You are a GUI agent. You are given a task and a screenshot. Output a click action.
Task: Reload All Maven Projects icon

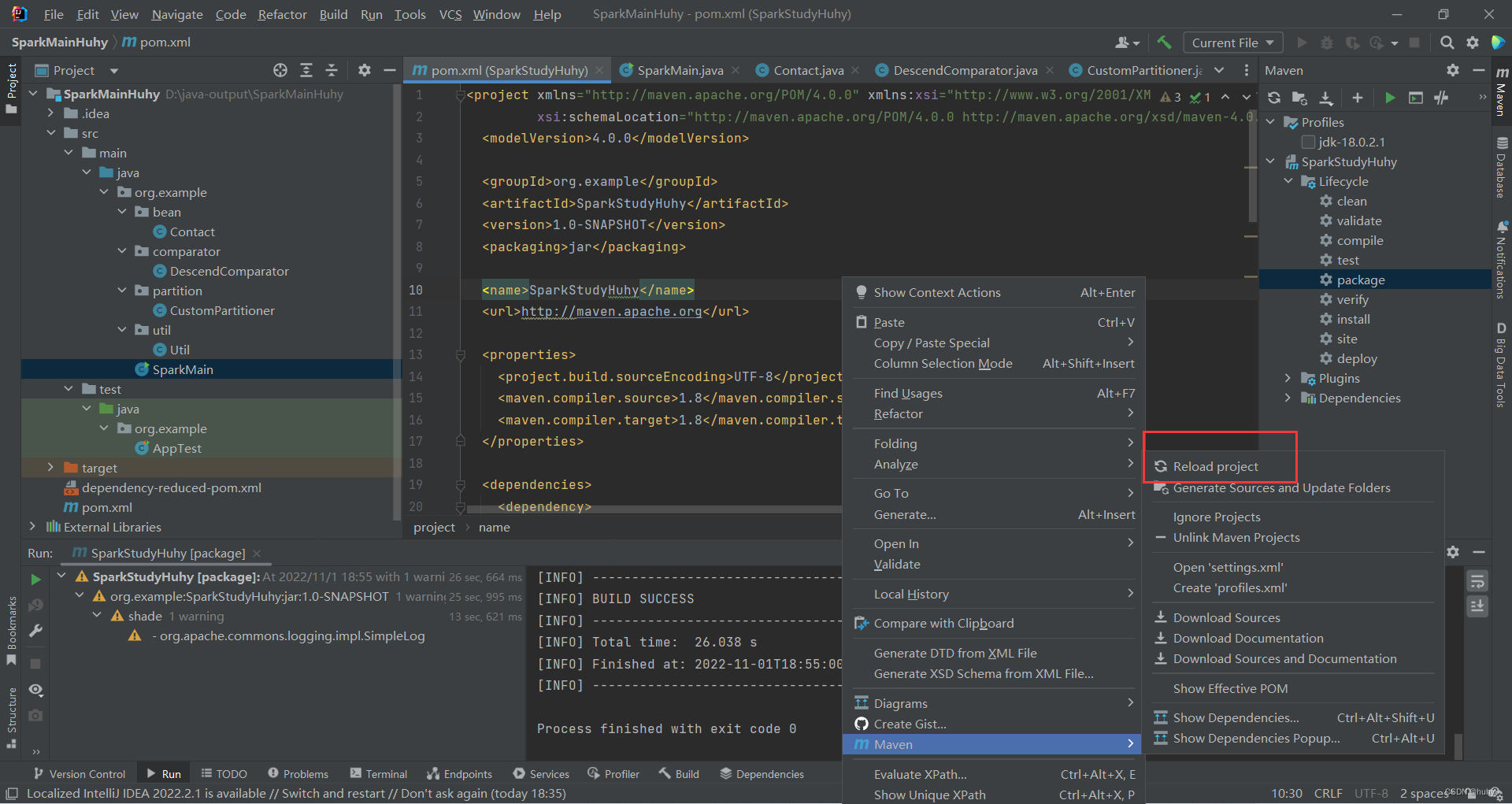coord(1274,98)
